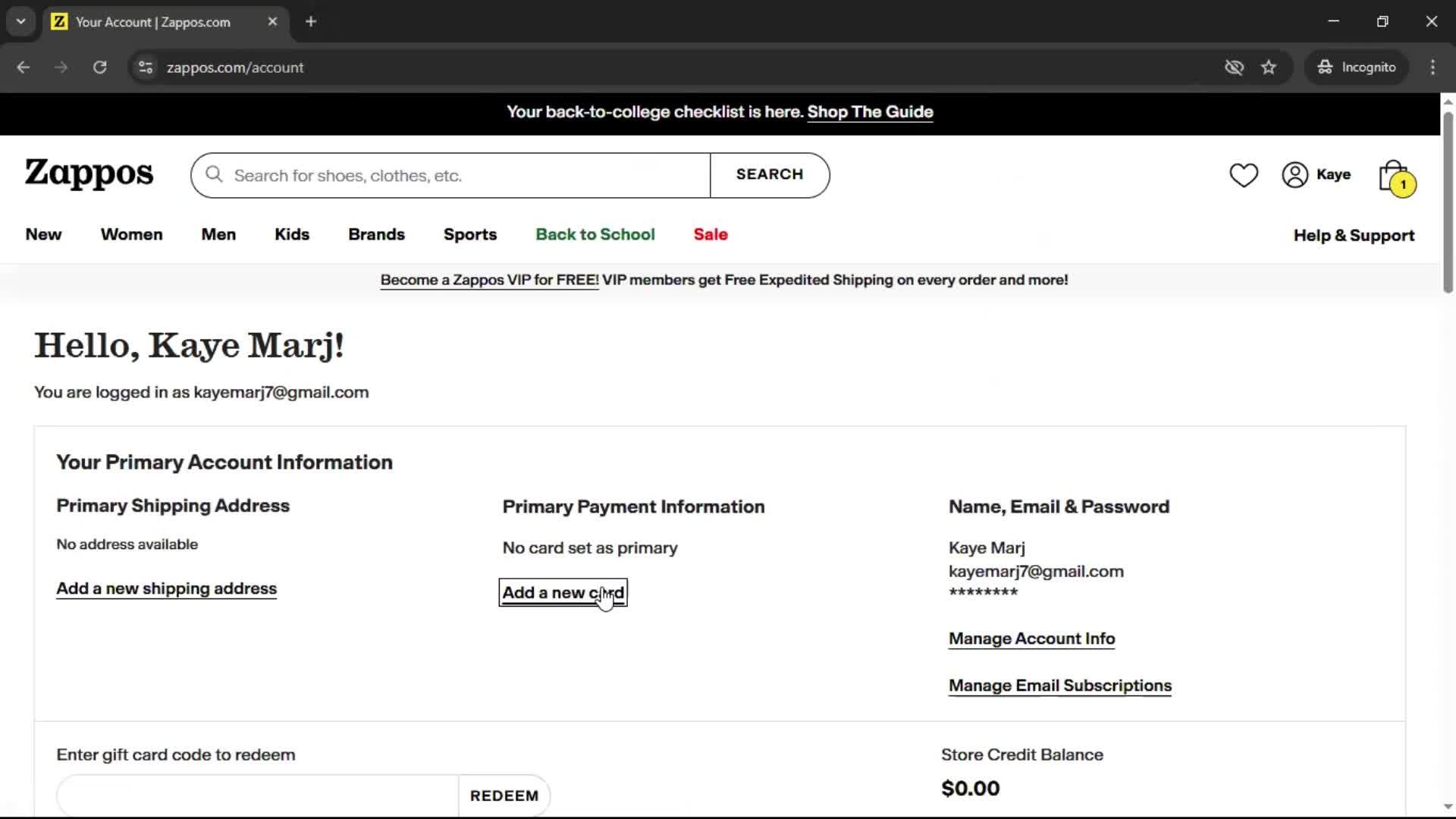
Task: Click the SEARCH button
Action: pyautogui.click(x=770, y=174)
